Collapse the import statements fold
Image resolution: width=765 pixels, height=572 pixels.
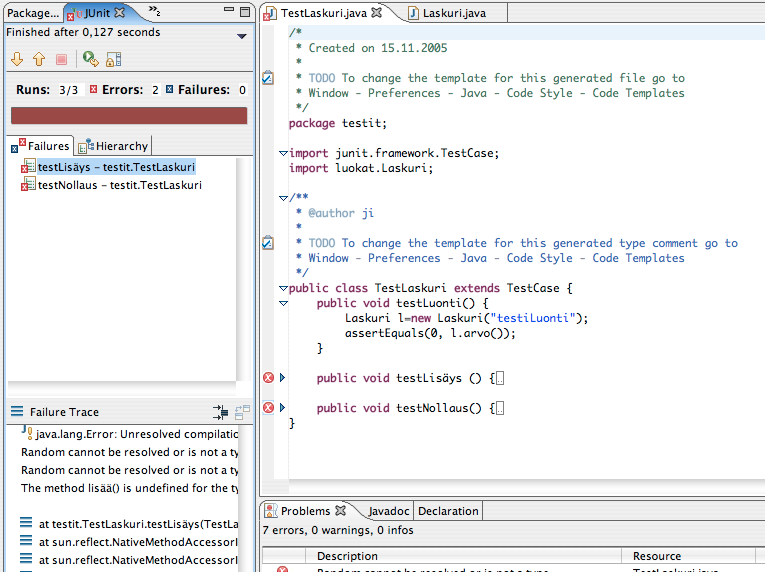tap(283, 153)
